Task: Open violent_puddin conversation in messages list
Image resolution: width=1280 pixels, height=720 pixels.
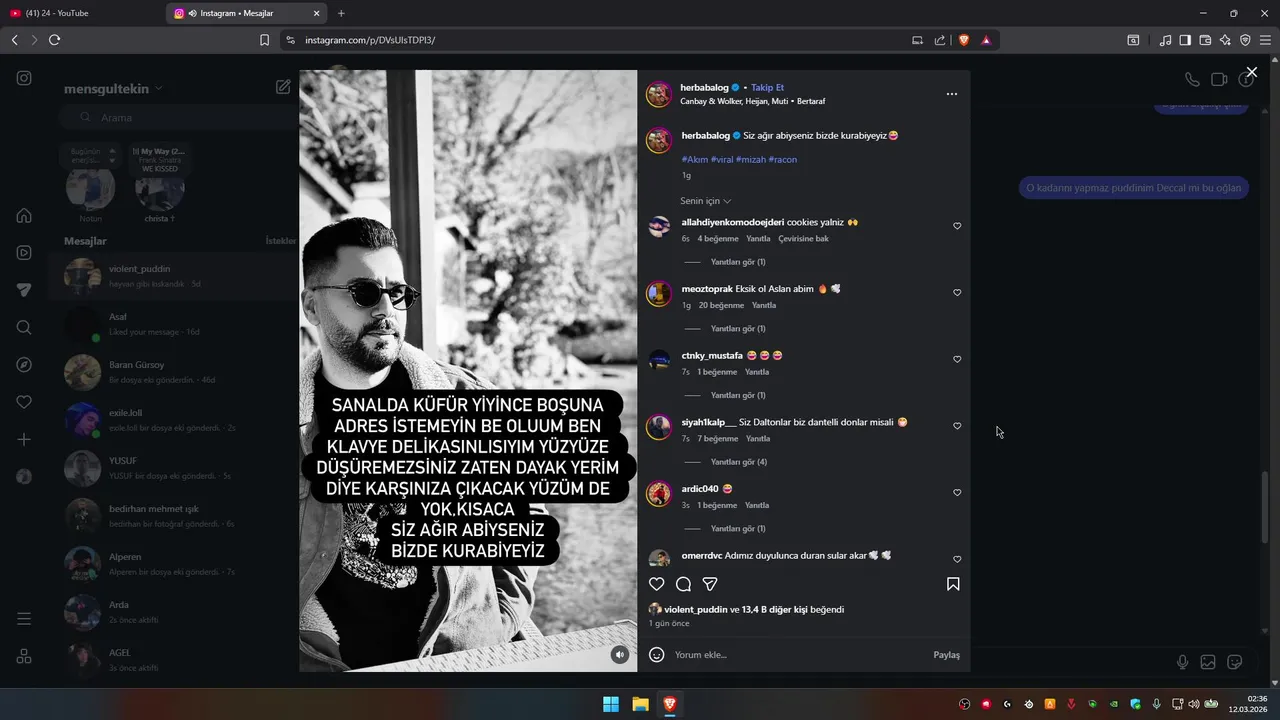Action: 175,276
